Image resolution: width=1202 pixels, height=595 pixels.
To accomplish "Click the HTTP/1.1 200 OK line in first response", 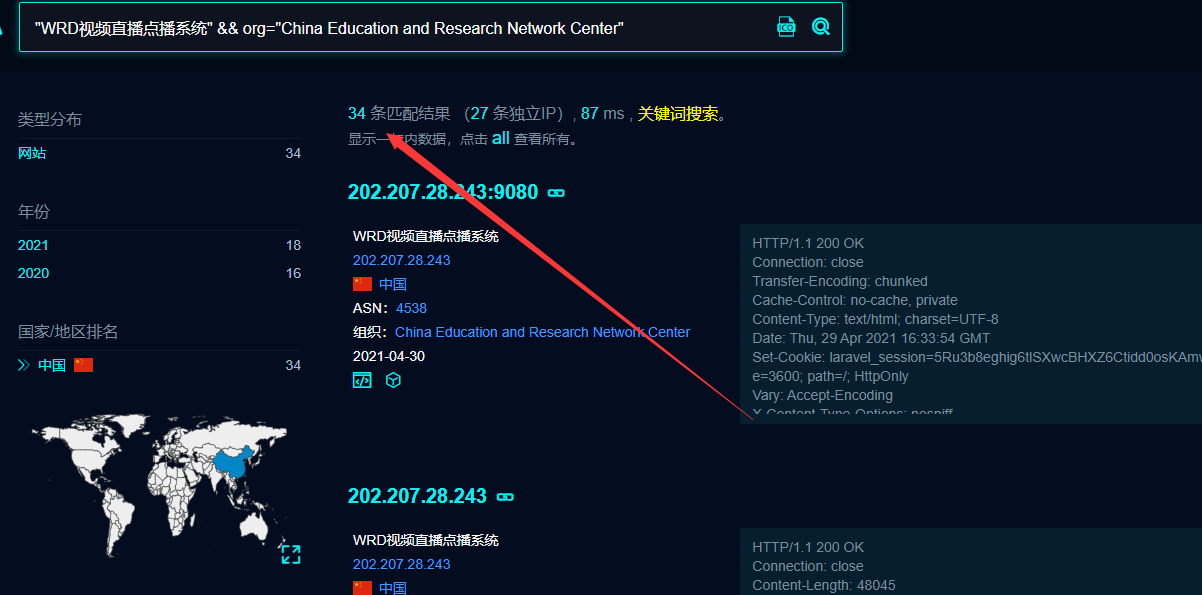I will tap(808, 243).
